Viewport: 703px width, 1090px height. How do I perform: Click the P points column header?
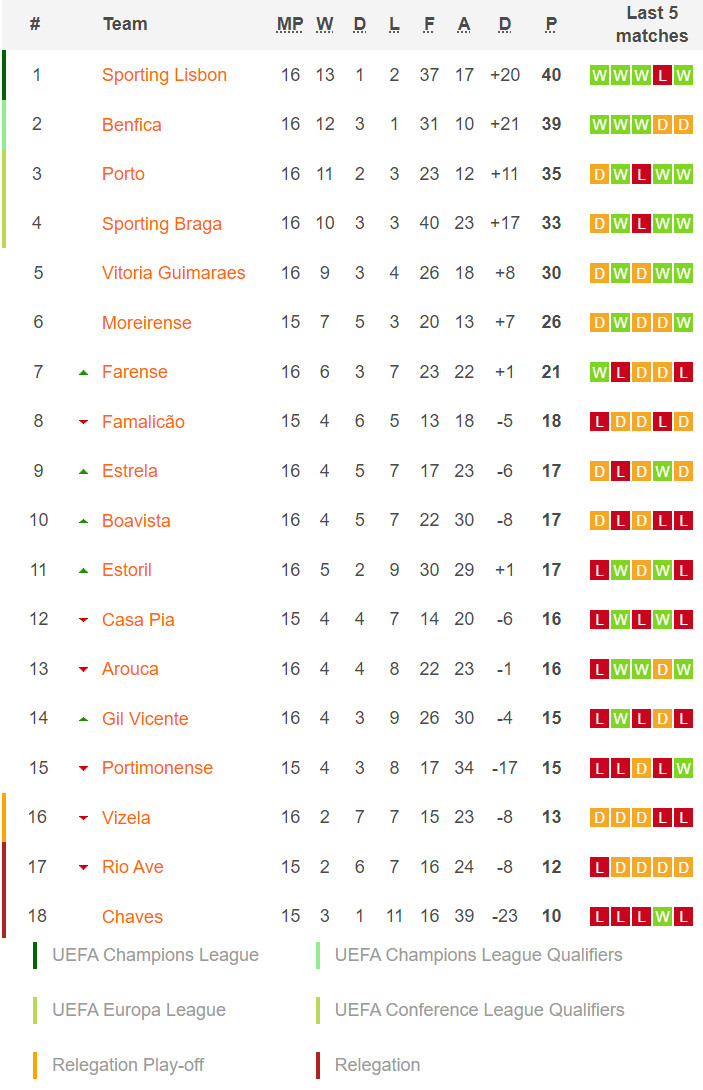[551, 24]
